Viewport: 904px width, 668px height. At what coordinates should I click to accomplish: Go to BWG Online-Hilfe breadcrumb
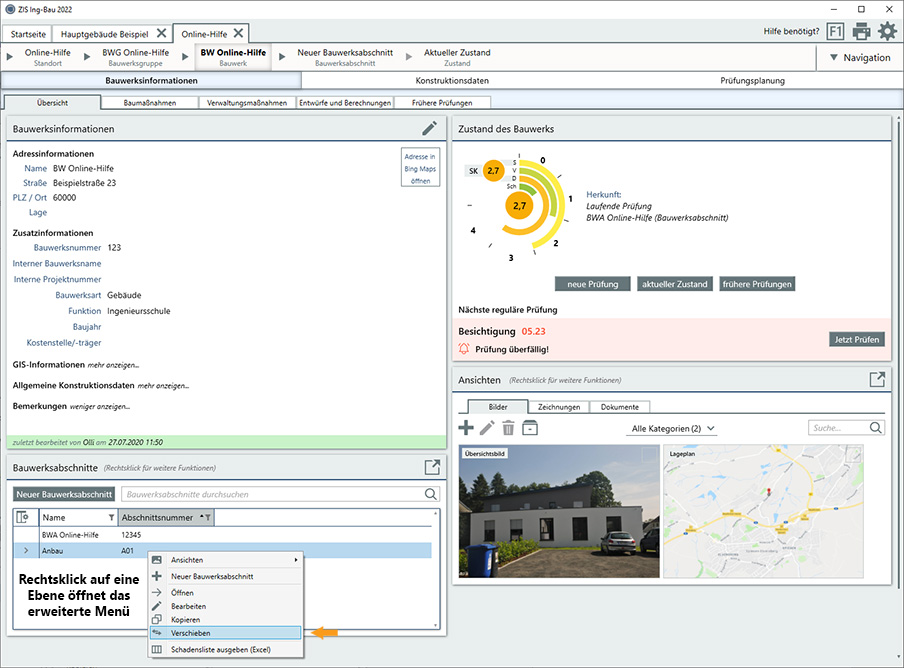pos(135,57)
